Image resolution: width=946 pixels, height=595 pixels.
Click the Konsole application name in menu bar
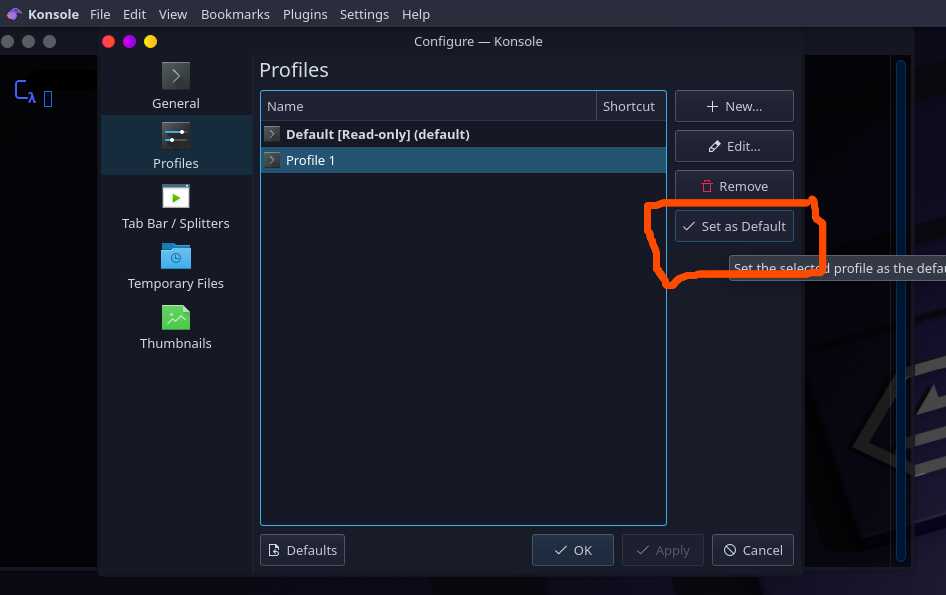coord(53,14)
